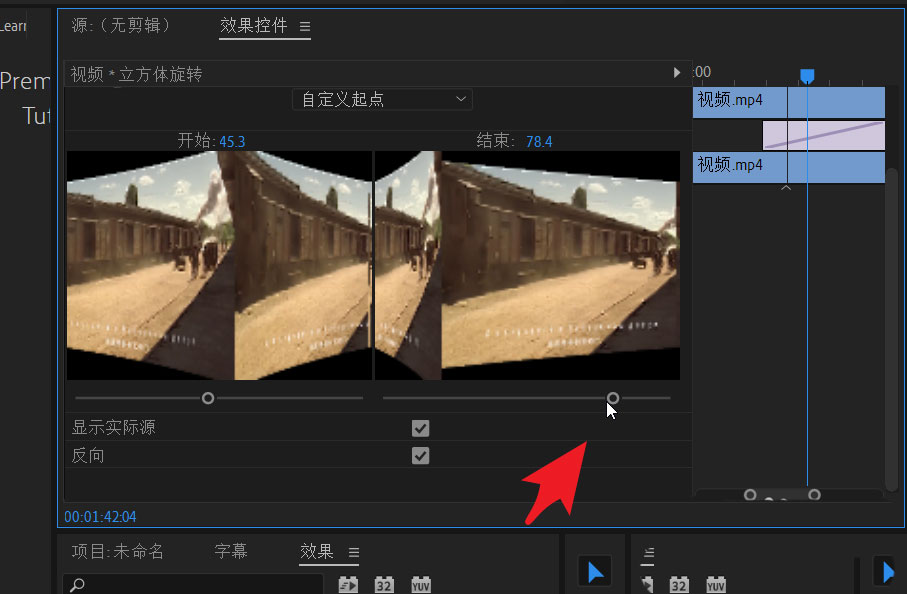Click the blue timecode 00:01:42:04
The image size is (907, 594).
(100, 517)
